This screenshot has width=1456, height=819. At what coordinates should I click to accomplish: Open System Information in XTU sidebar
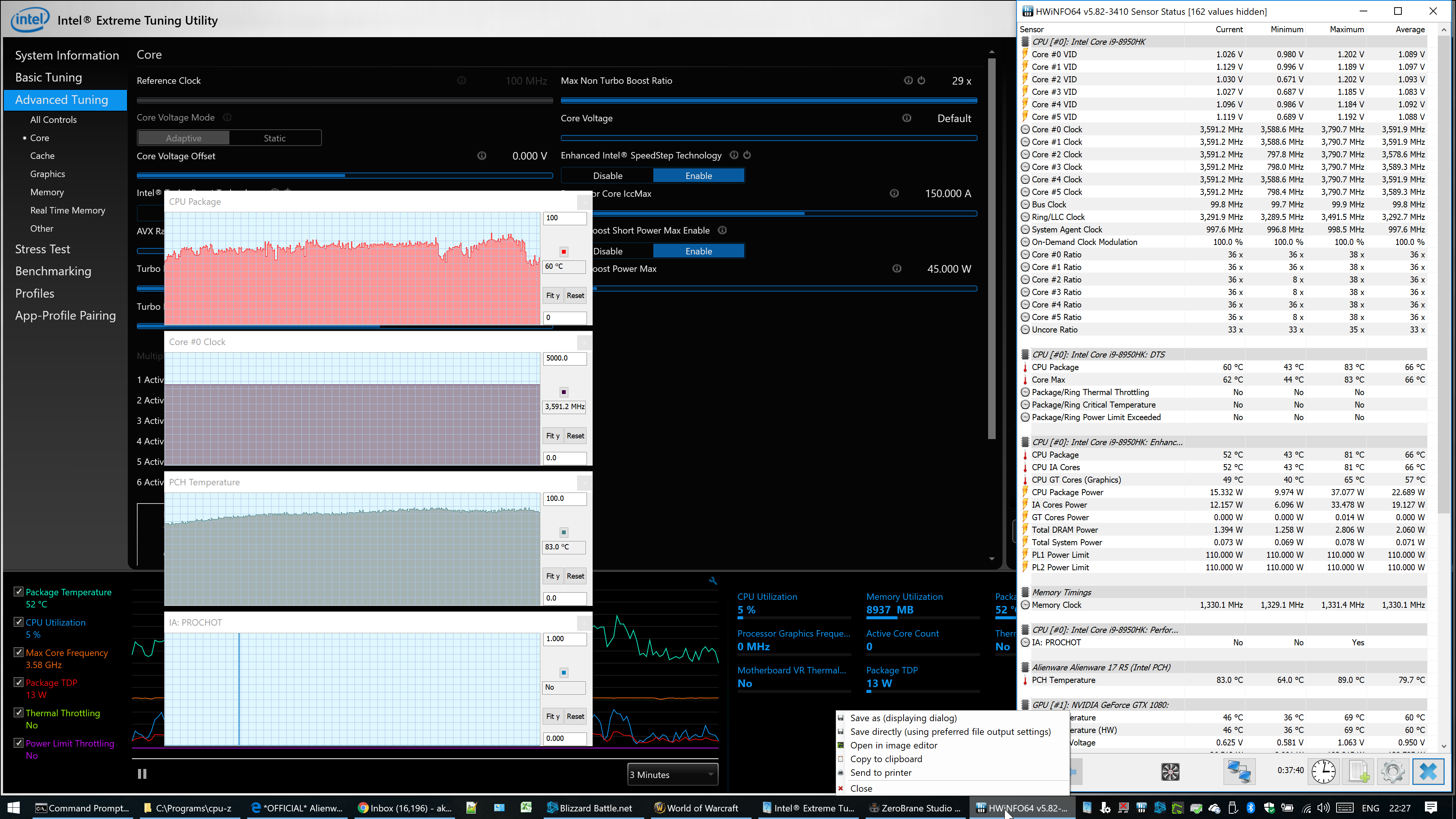(67, 55)
